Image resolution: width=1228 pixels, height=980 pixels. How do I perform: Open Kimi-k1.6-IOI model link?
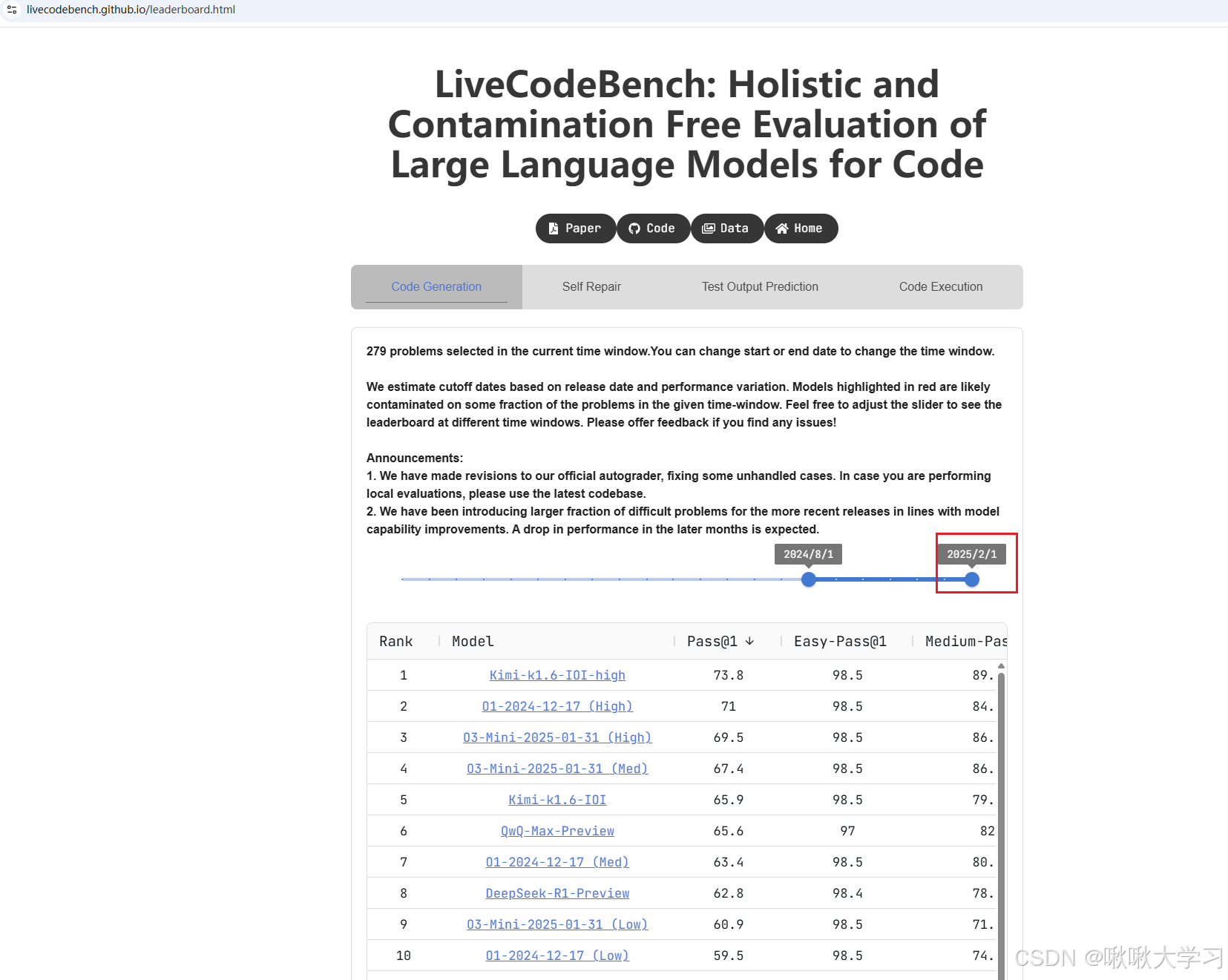point(557,800)
